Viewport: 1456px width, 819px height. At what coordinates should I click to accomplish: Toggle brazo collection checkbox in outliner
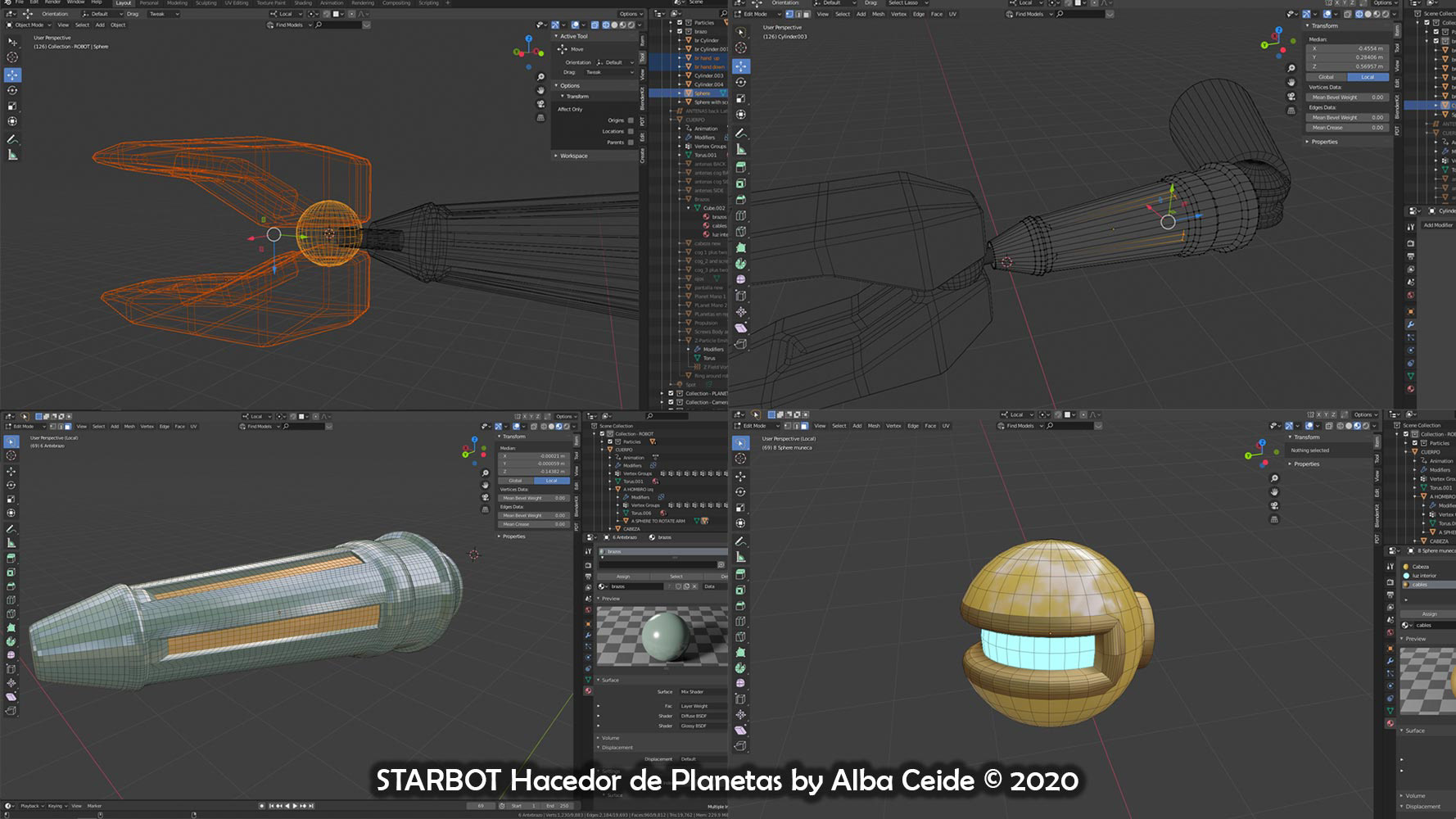click(680, 31)
